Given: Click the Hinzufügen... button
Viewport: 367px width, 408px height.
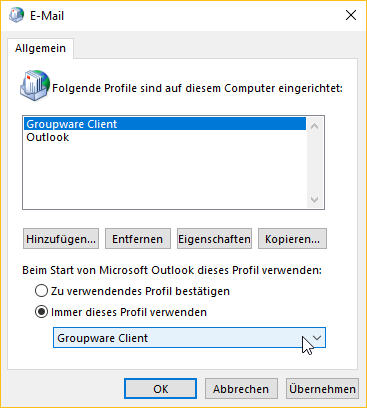Looking at the screenshot, I should (61, 239).
